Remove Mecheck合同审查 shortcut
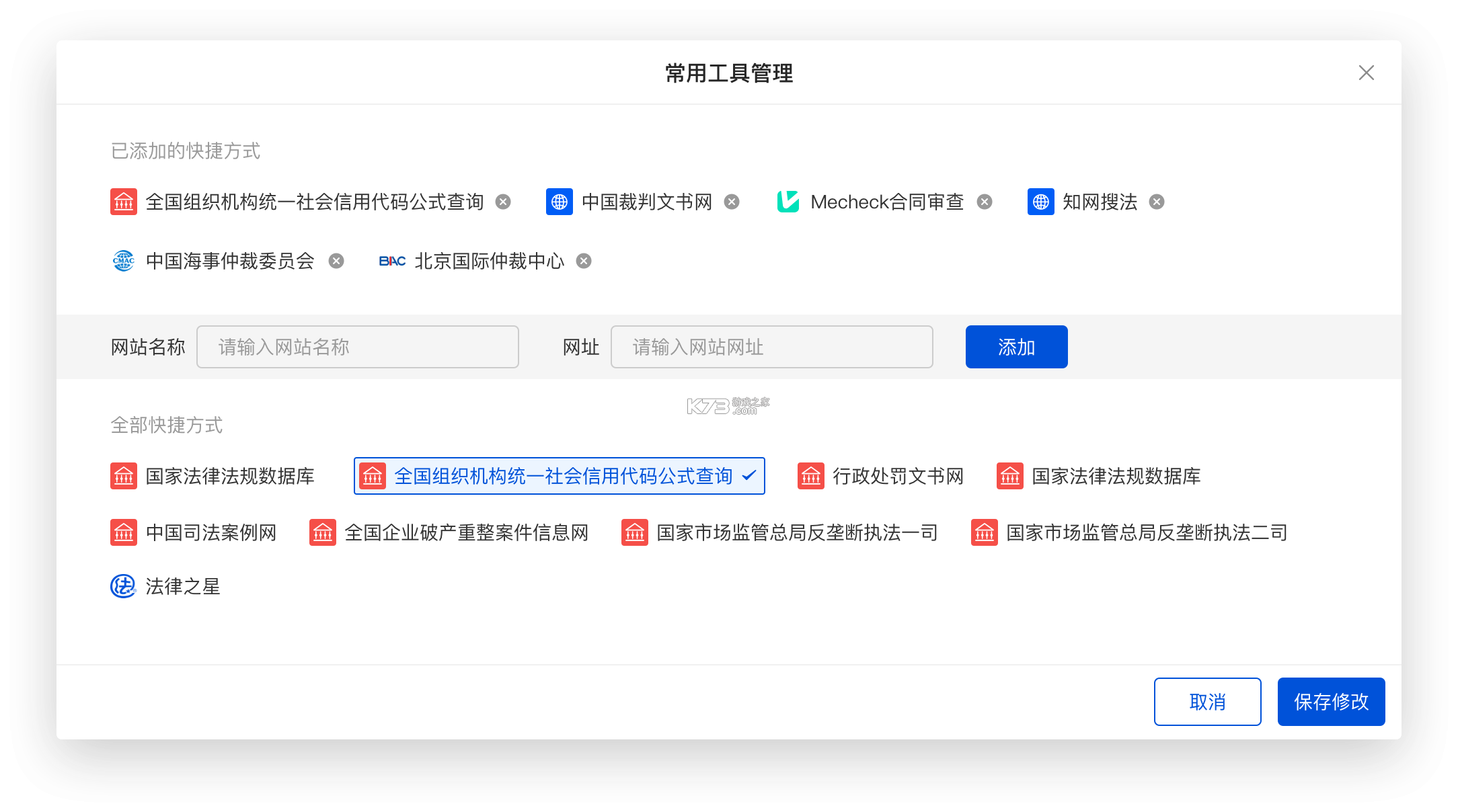 coord(985,202)
